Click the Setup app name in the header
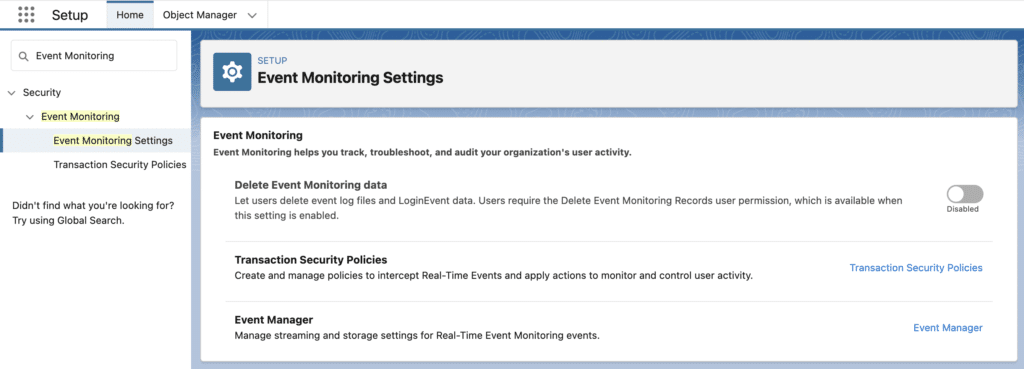 point(70,14)
